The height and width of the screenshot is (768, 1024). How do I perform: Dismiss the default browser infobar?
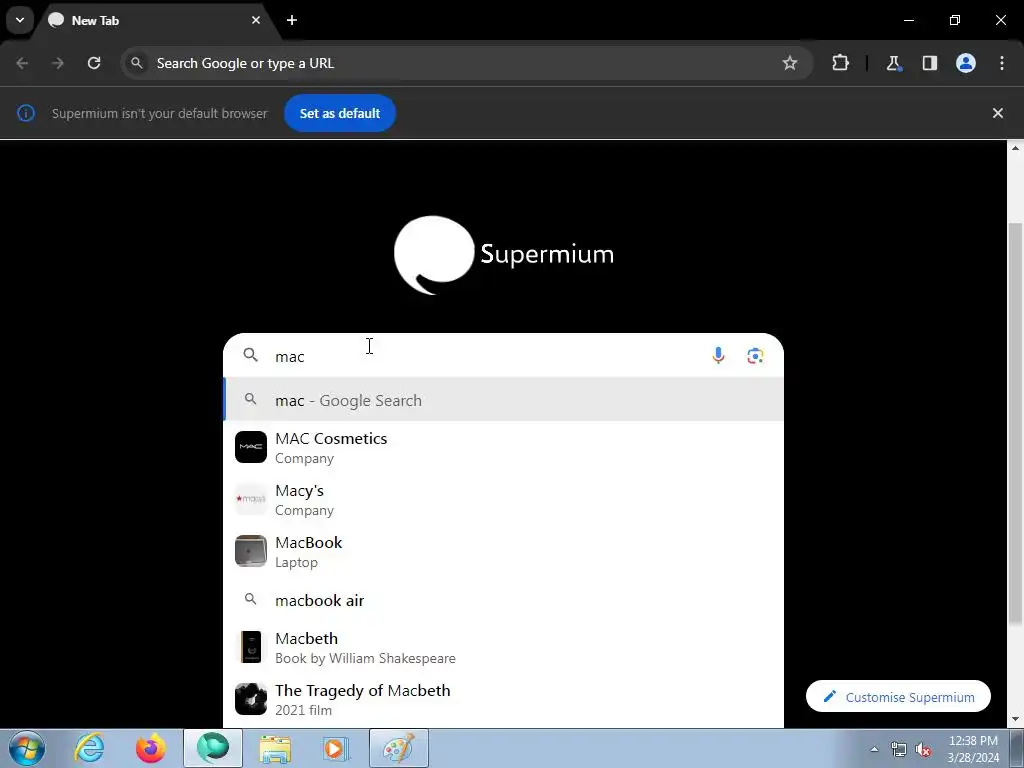click(x=997, y=113)
